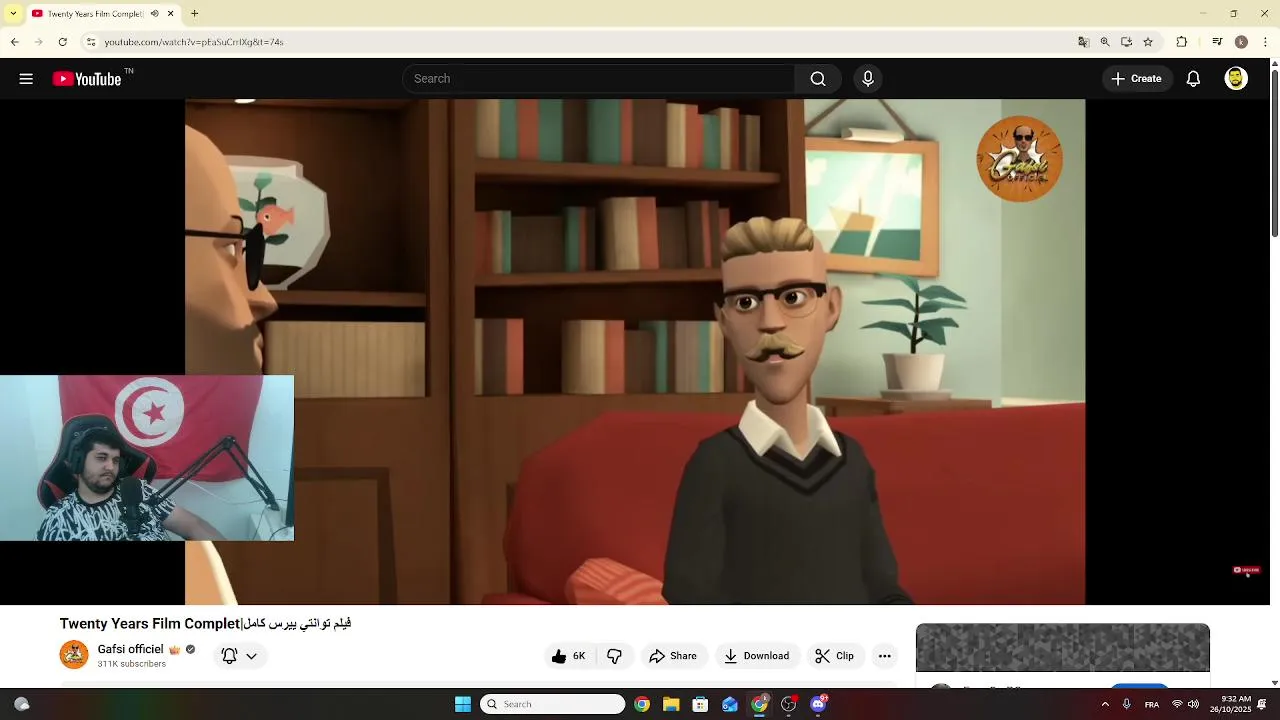Translate this page icon
Image resolution: width=1280 pixels, height=720 pixels.
point(1083,42)
